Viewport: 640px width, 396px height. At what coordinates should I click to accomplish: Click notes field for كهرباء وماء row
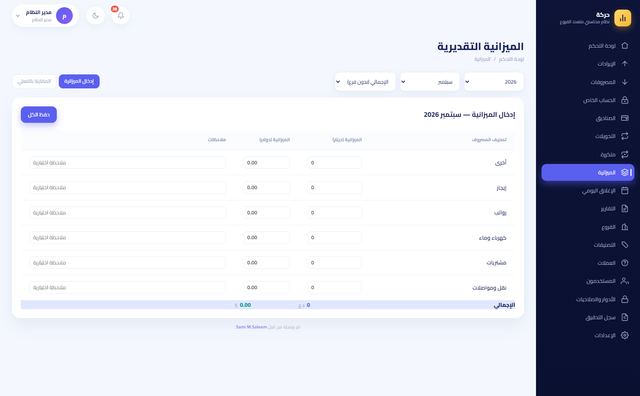tap(127, 238)
